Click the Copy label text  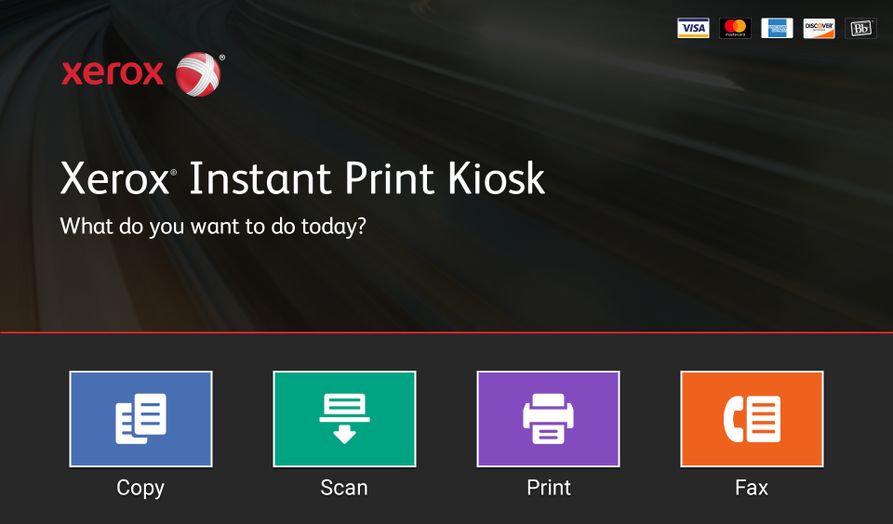pos(140,488)
